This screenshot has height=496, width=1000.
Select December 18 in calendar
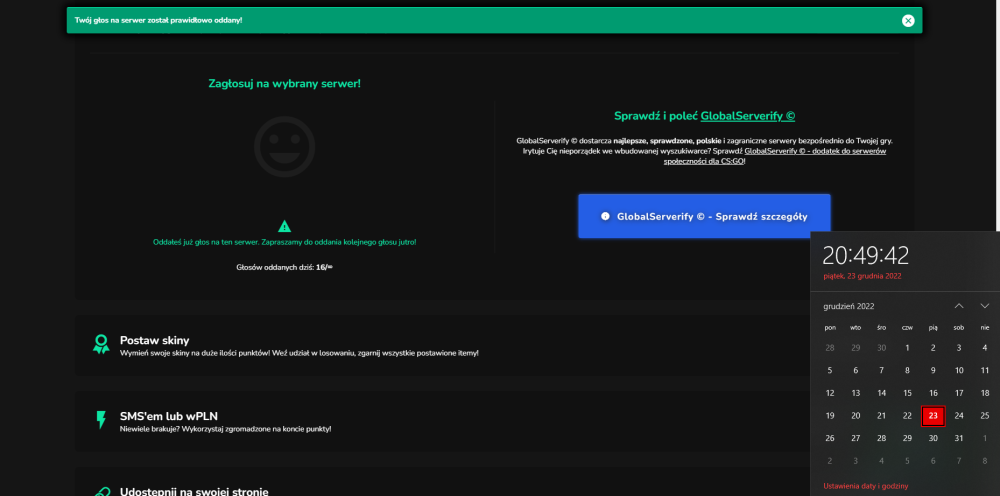click(985, 393)
